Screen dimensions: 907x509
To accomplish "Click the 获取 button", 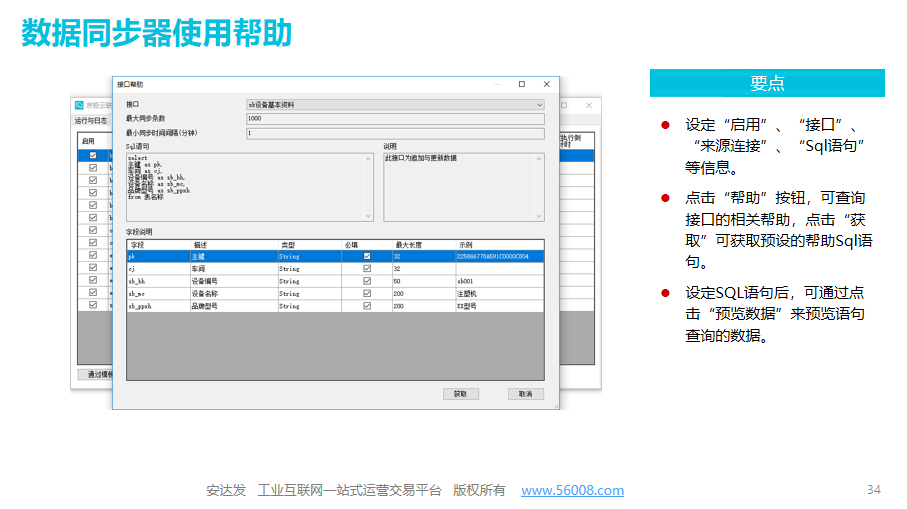I will (460, 394).
